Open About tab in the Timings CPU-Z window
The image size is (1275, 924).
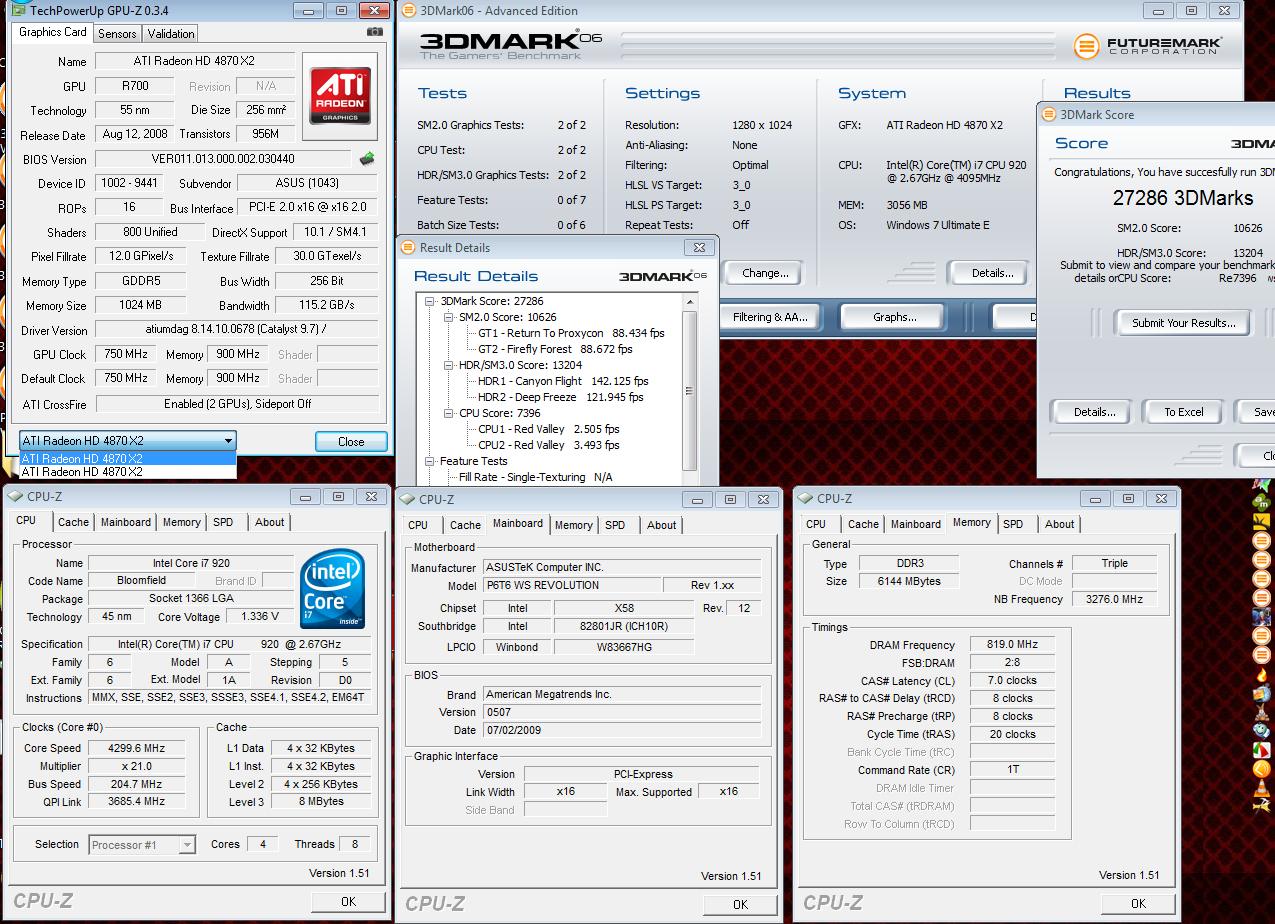(1060, 524)
